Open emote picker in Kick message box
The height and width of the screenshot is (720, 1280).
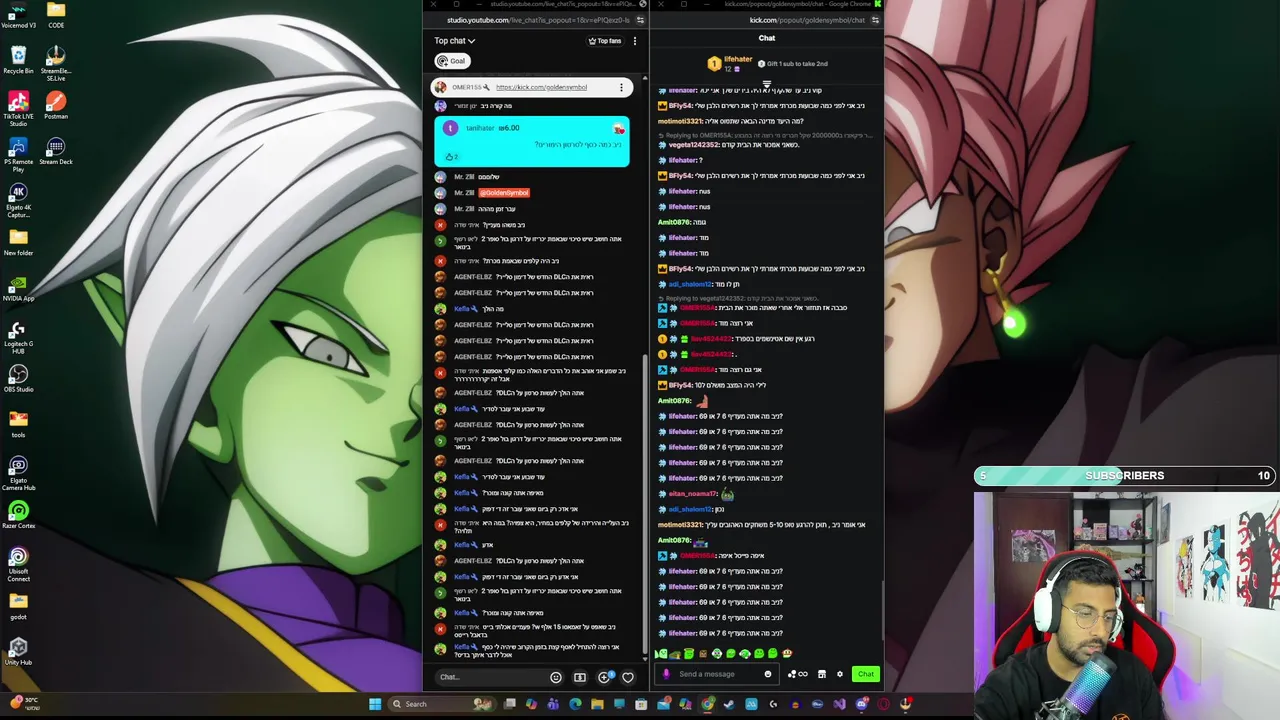[768, 674]
